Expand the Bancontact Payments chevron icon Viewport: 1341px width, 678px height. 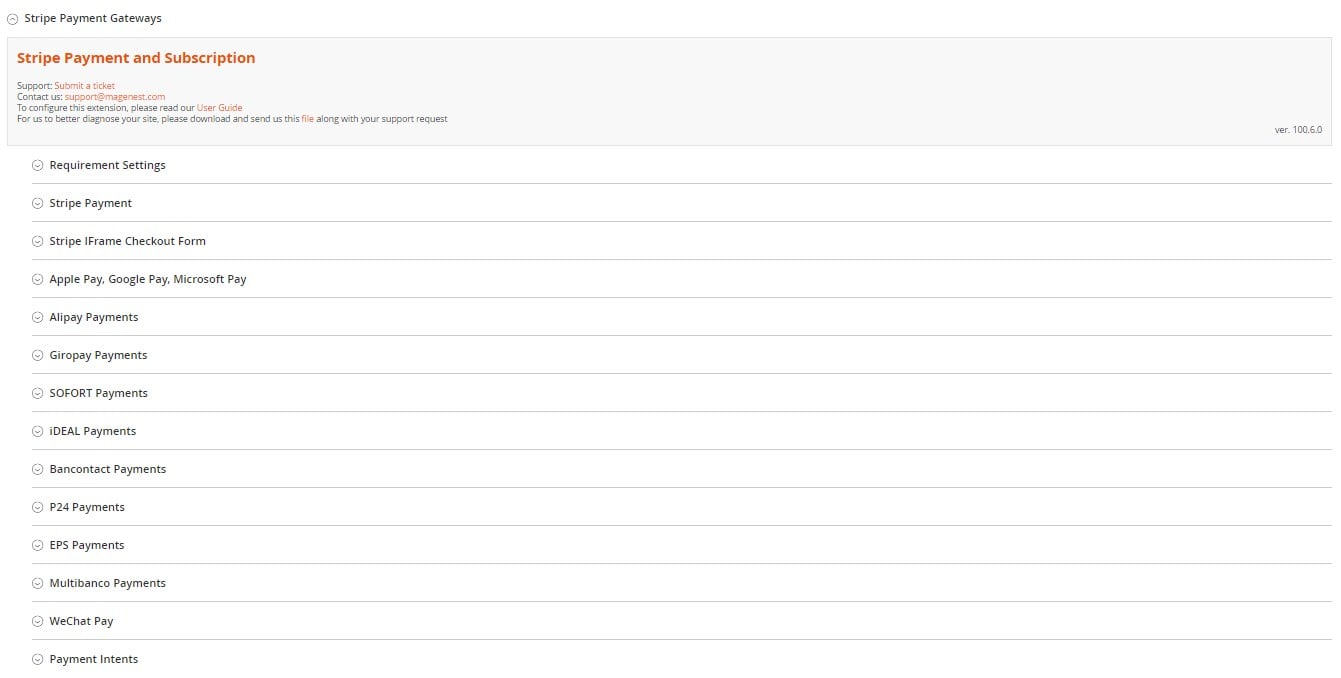[38, 470]
